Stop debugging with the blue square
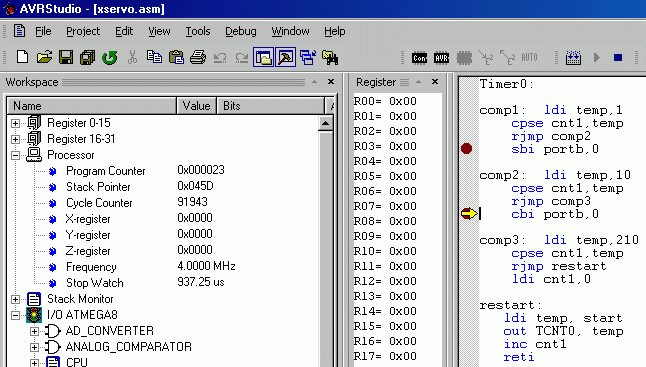 pyautogui.click(x=618, y=57)
